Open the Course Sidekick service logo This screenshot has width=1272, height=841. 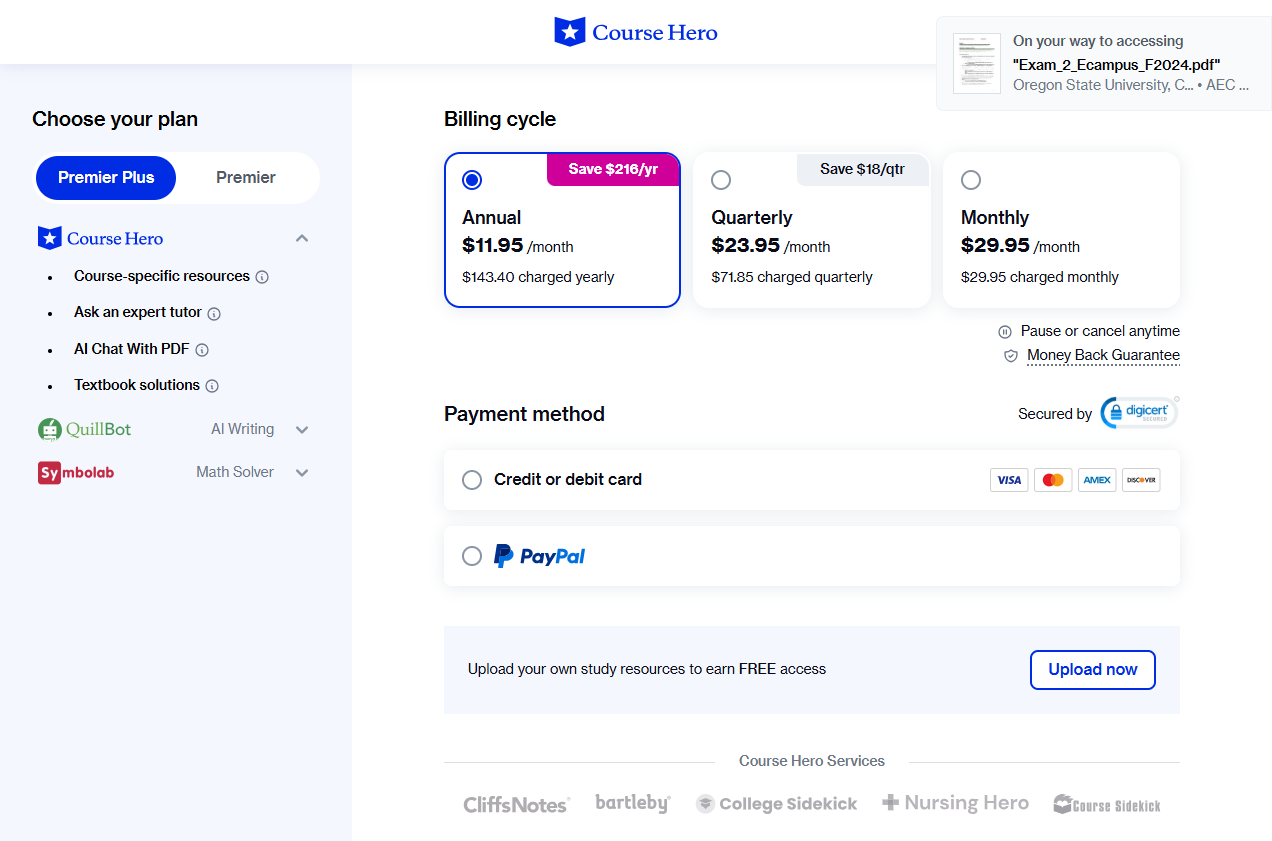(x=1107, y=805)
